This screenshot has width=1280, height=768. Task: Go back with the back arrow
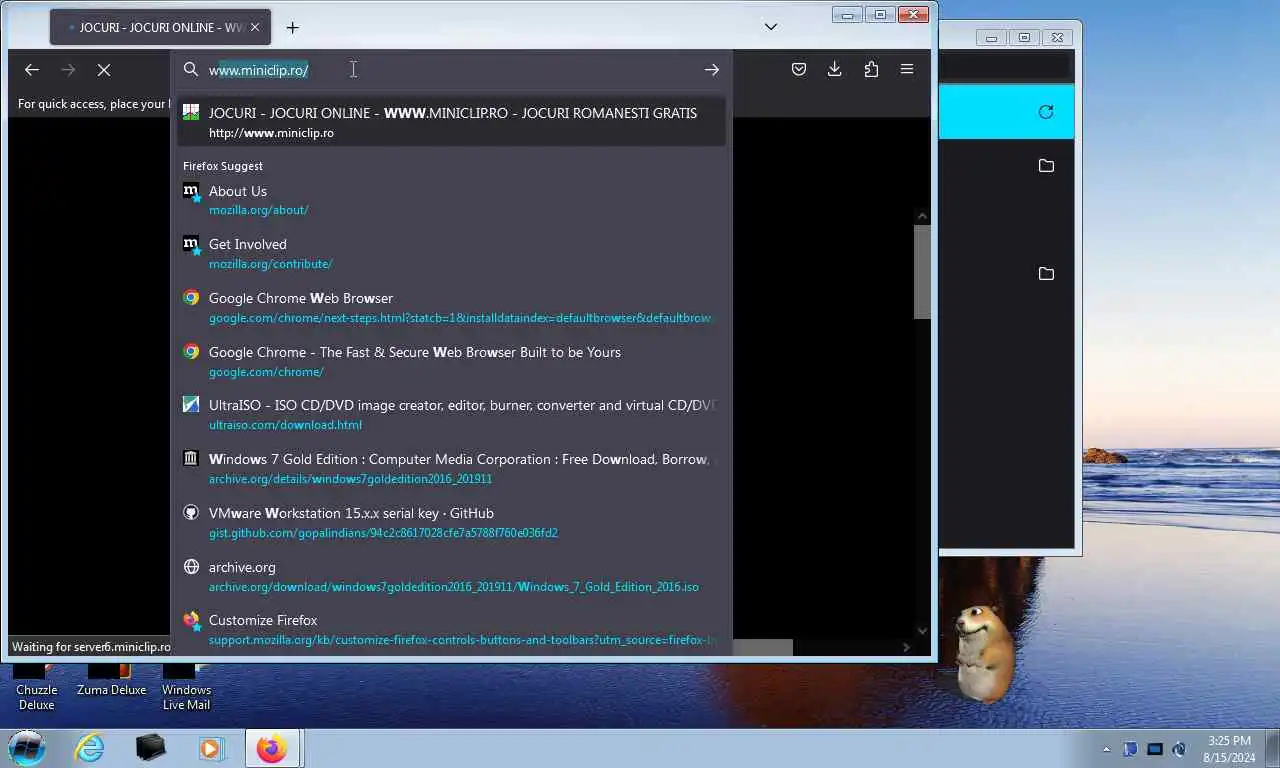point(32,70)
